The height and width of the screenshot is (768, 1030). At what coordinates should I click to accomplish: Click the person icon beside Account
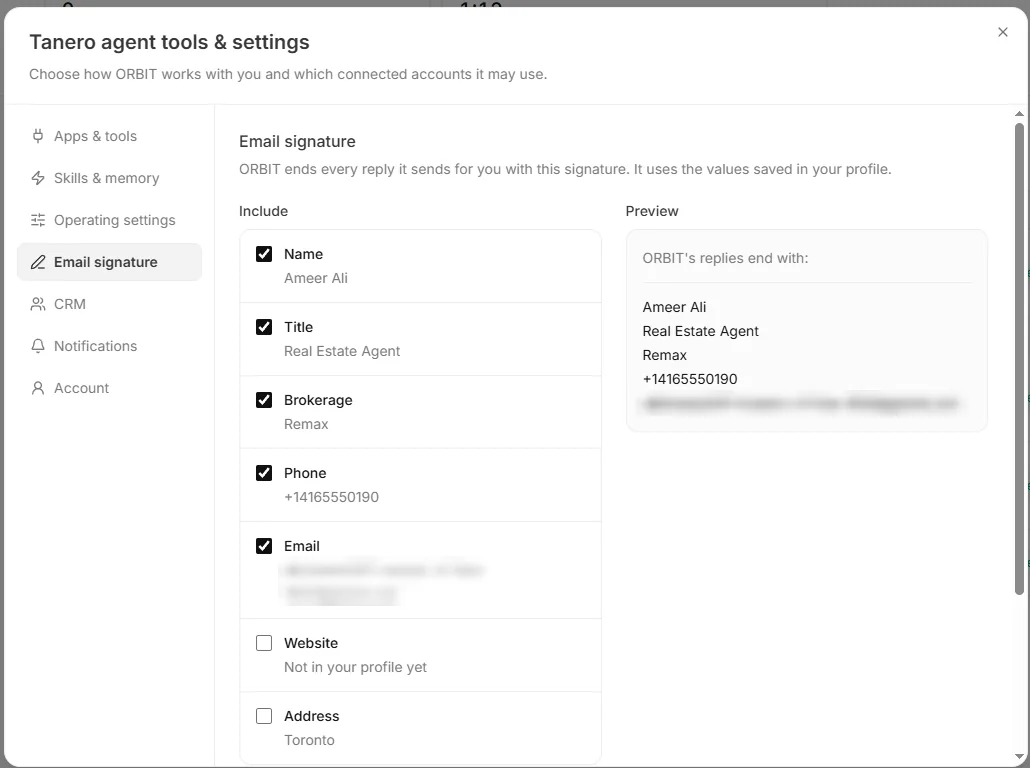point(38,388)
